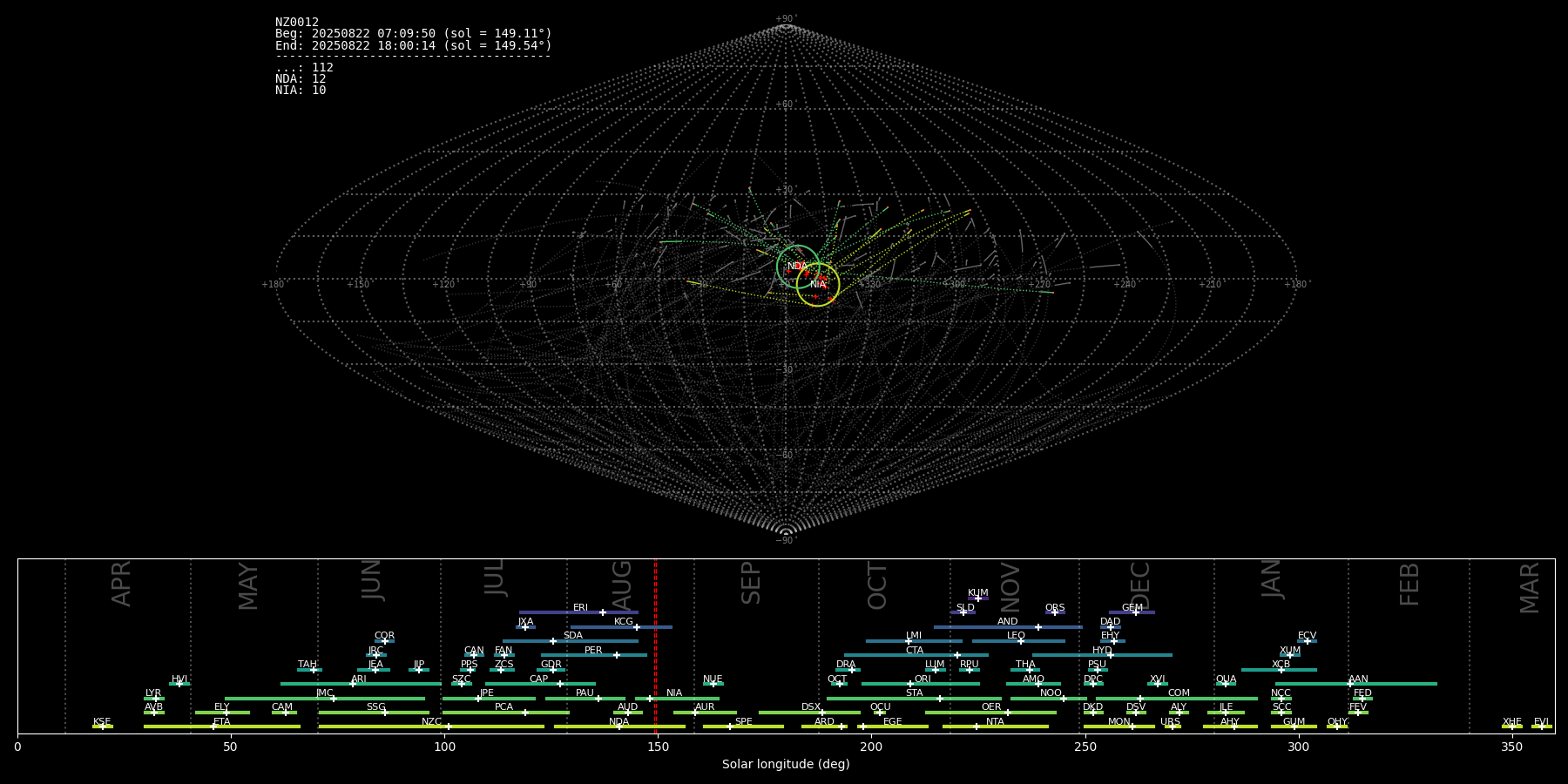1568x784 pixels.
Task: Click the PER shower bar label
Action: point(593,651)
